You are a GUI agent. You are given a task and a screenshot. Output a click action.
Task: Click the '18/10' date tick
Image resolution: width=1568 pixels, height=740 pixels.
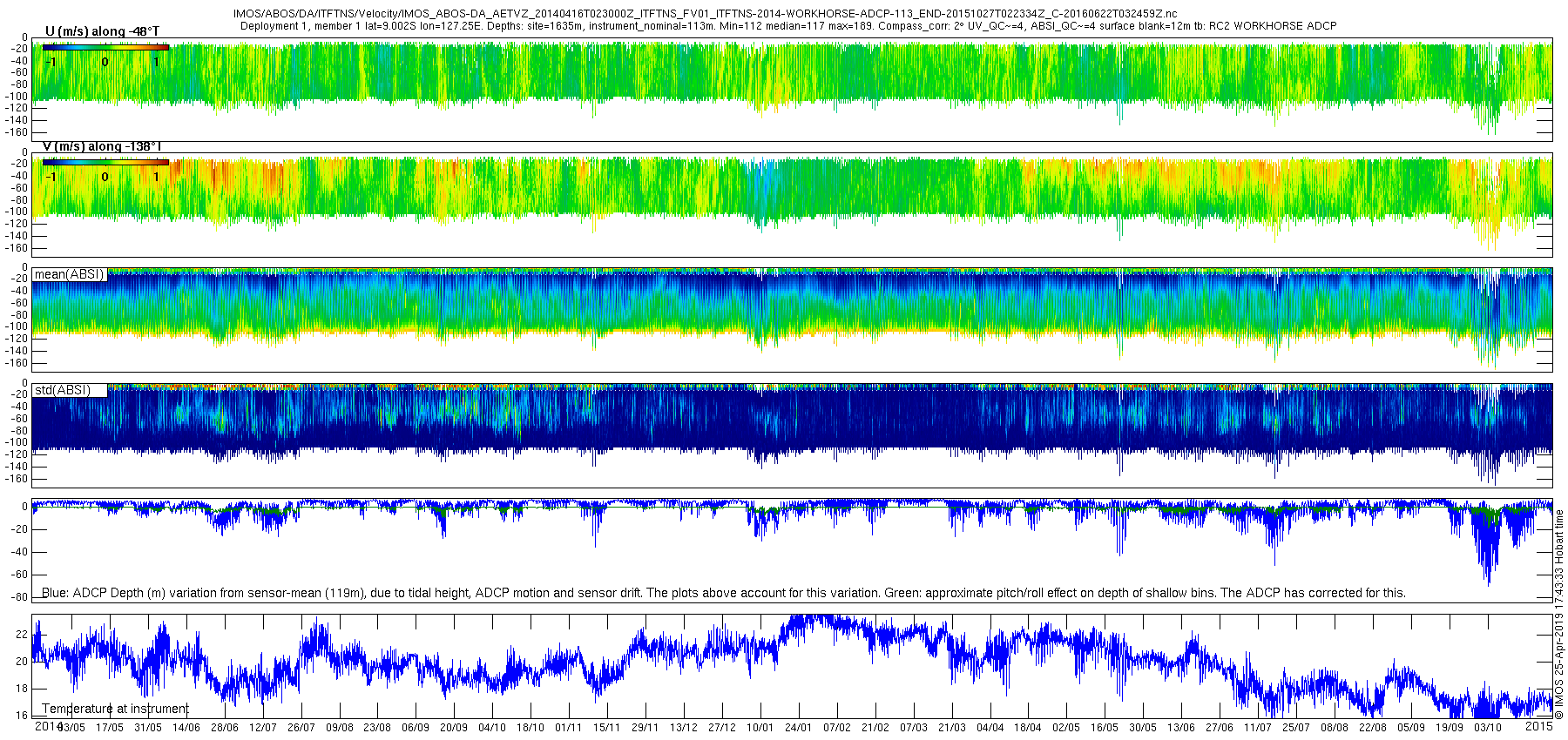pyautogui.click(x=530, y=728)
